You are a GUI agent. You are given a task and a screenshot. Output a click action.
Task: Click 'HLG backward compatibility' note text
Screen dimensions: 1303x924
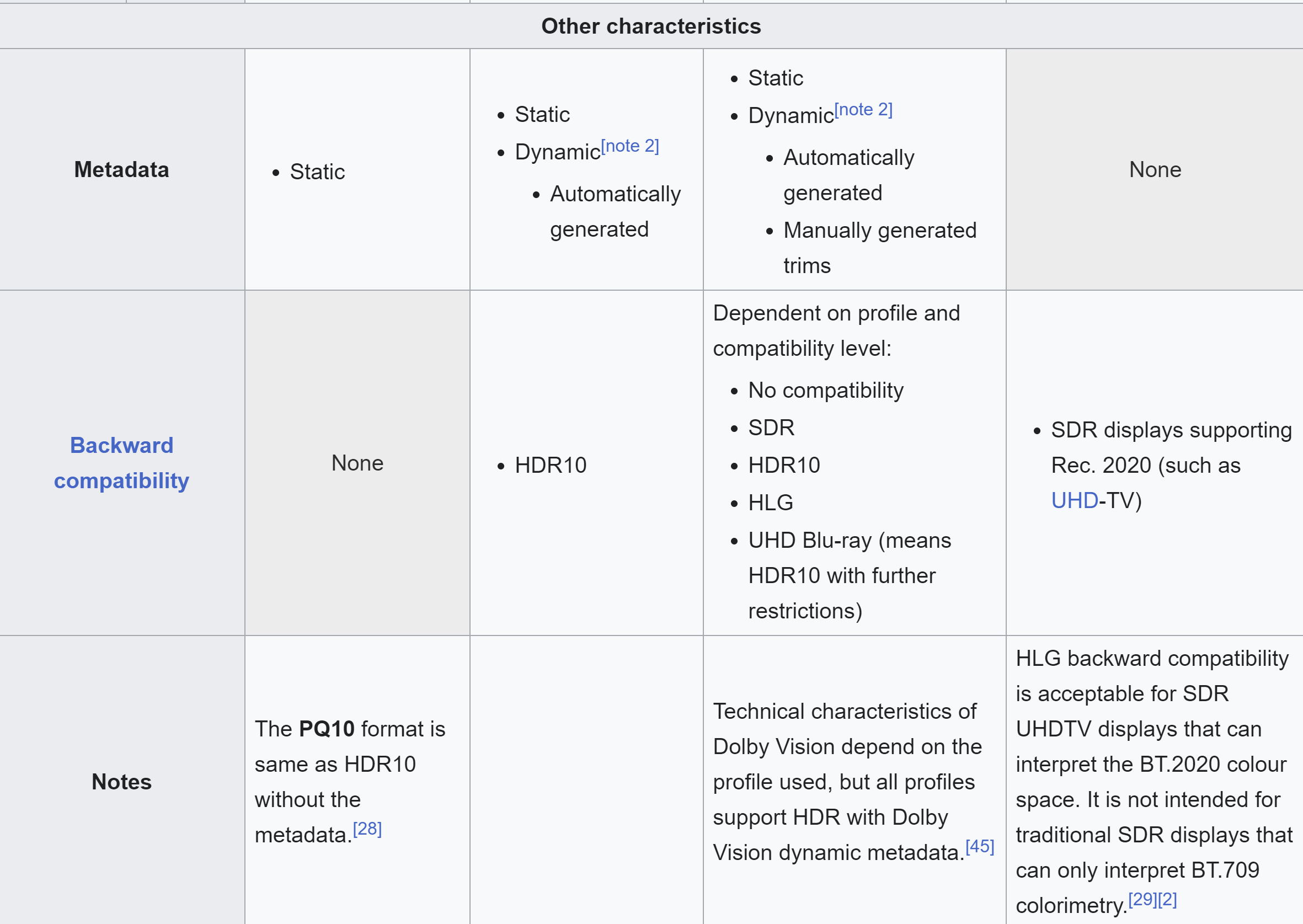pyautogui.click(x=1152, y=658)
